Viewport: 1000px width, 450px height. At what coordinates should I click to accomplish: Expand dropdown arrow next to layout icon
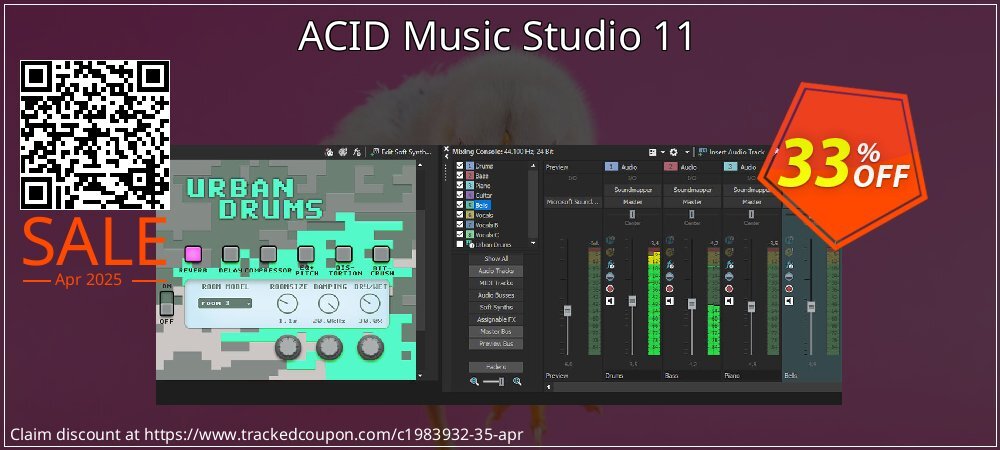click(x=663, y=152)
